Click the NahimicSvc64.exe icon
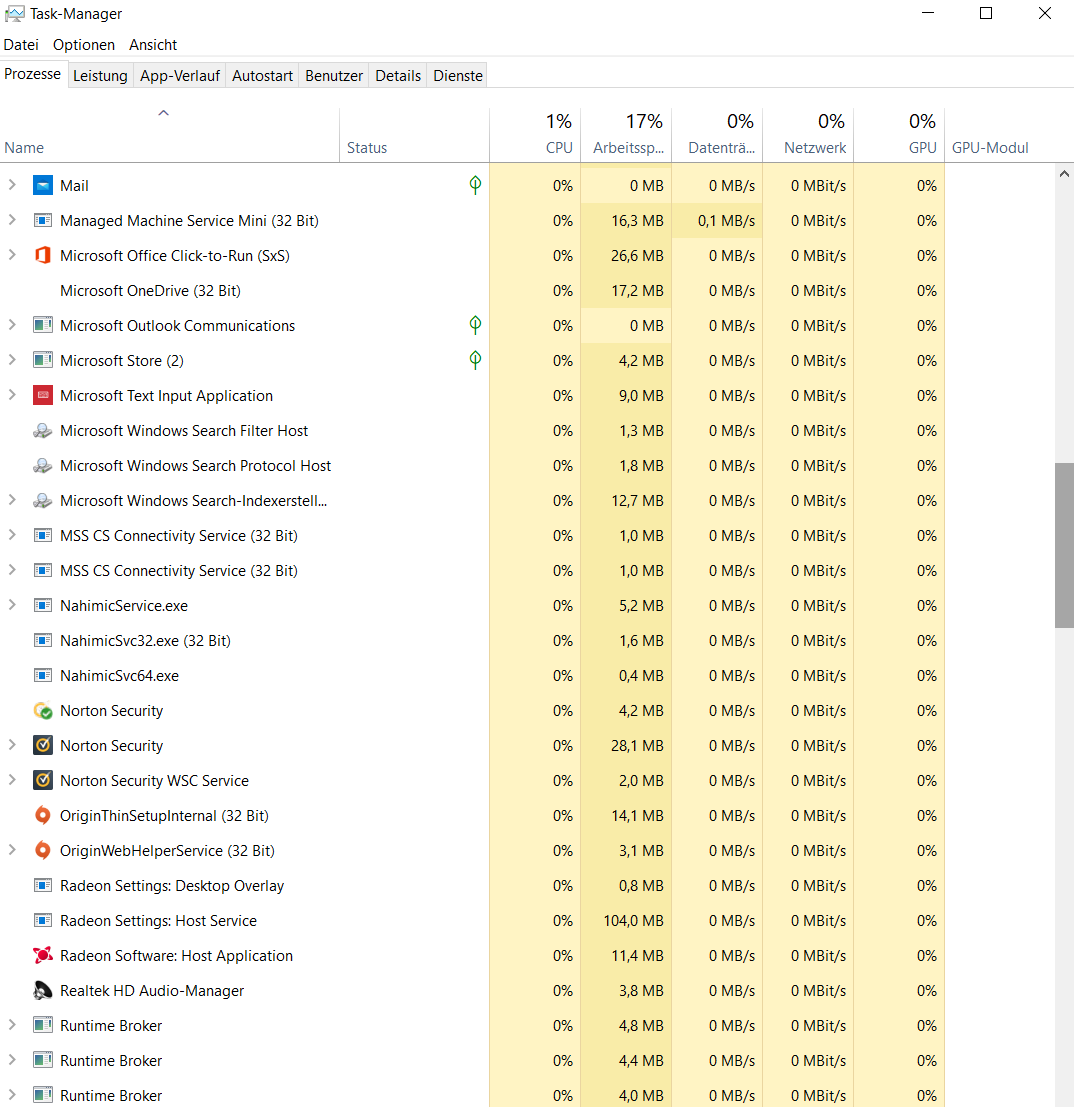Viewport: 1074px width, 1107px height. [43, 676]
